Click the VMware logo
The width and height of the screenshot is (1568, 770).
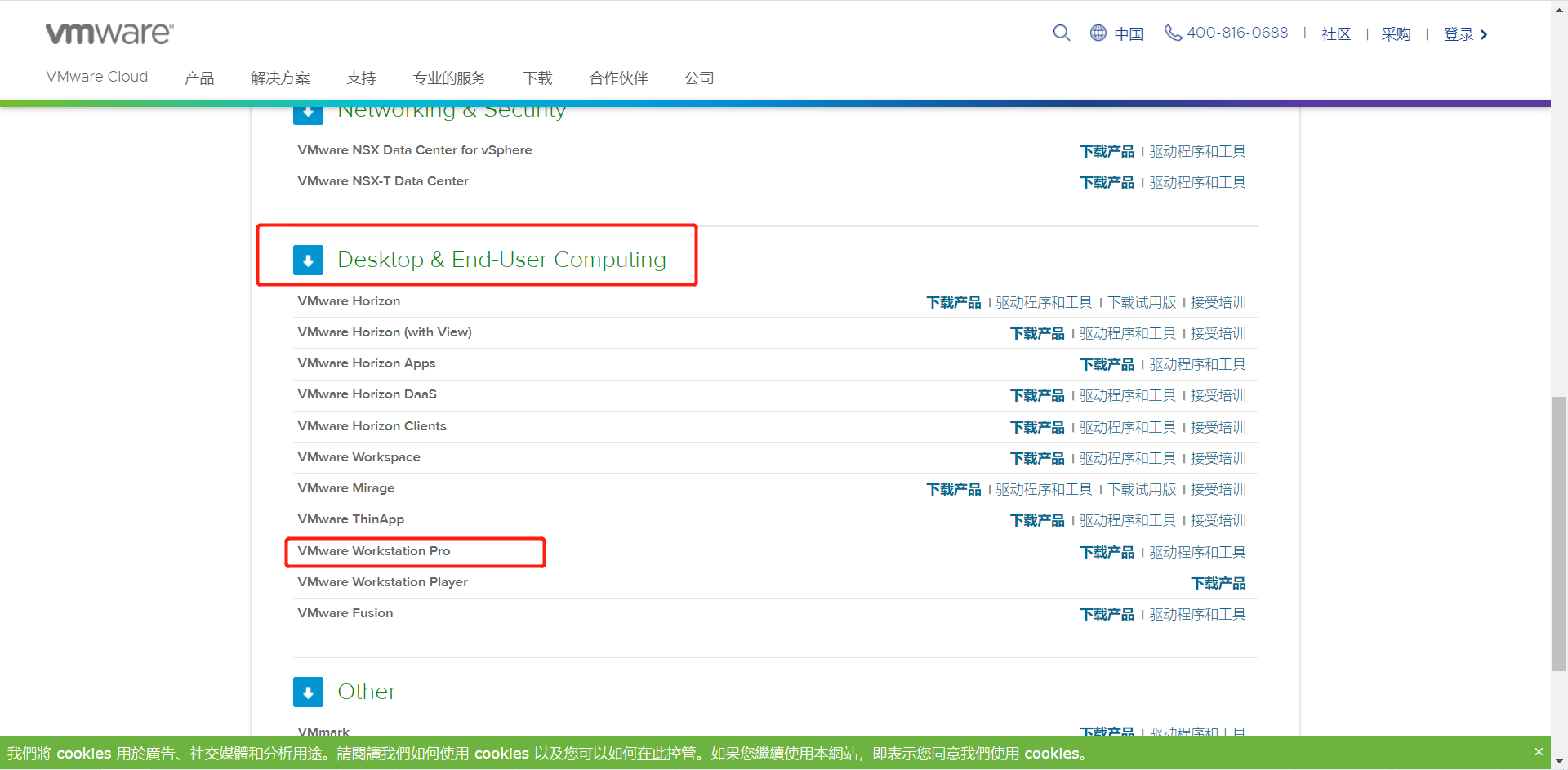click(x=109, y=33)
